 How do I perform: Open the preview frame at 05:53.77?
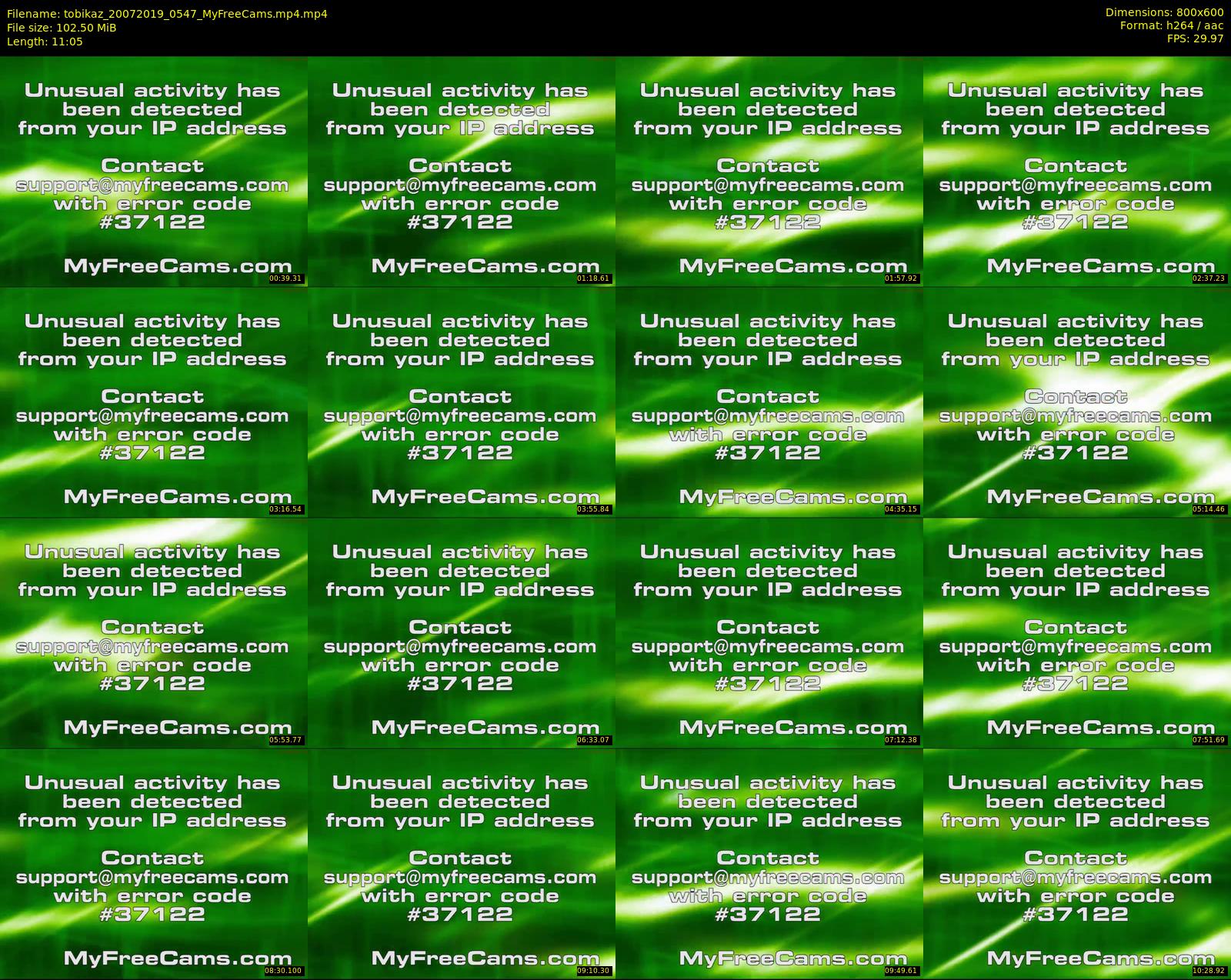[x=154, y=632]
